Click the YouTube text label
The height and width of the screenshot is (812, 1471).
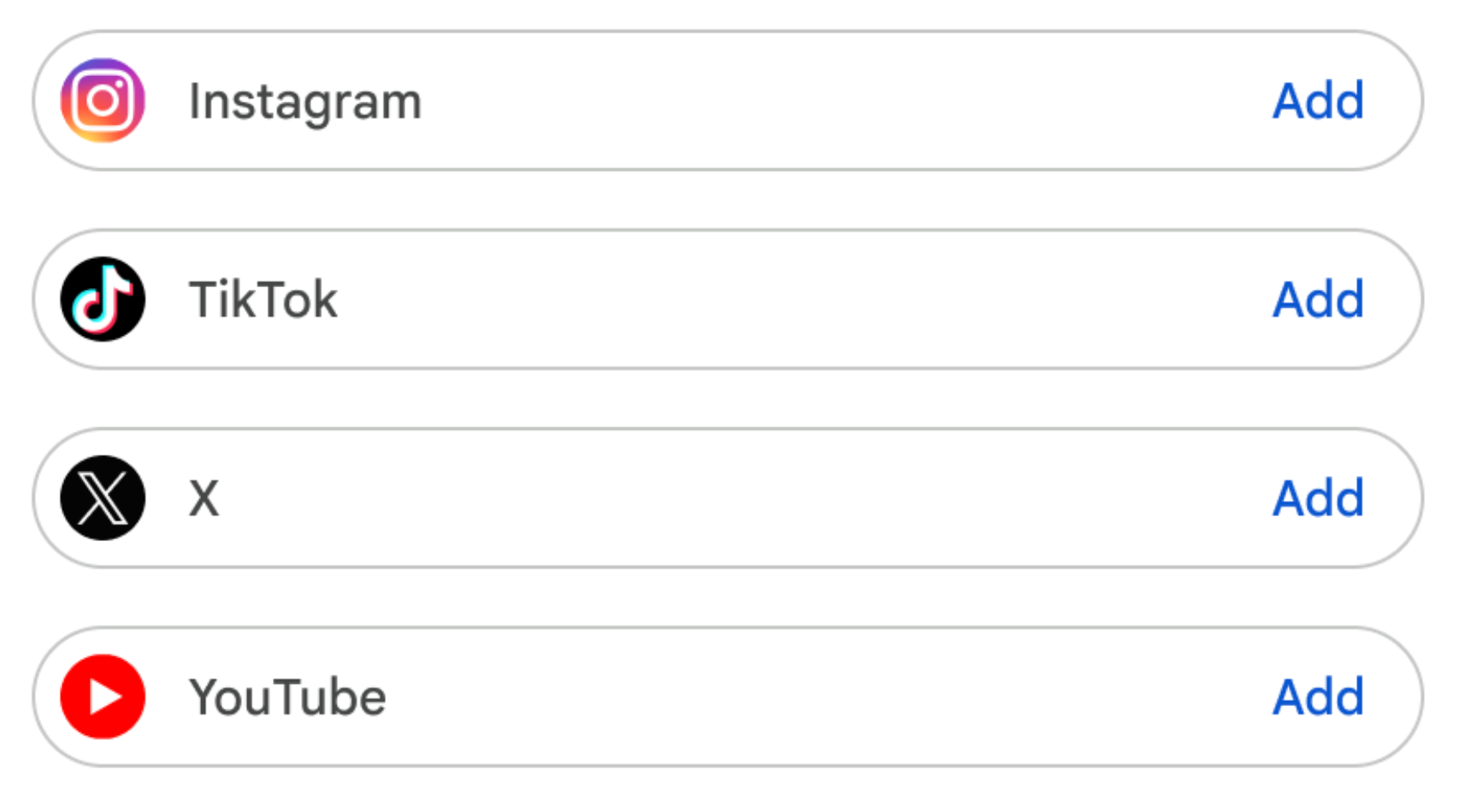288,697
